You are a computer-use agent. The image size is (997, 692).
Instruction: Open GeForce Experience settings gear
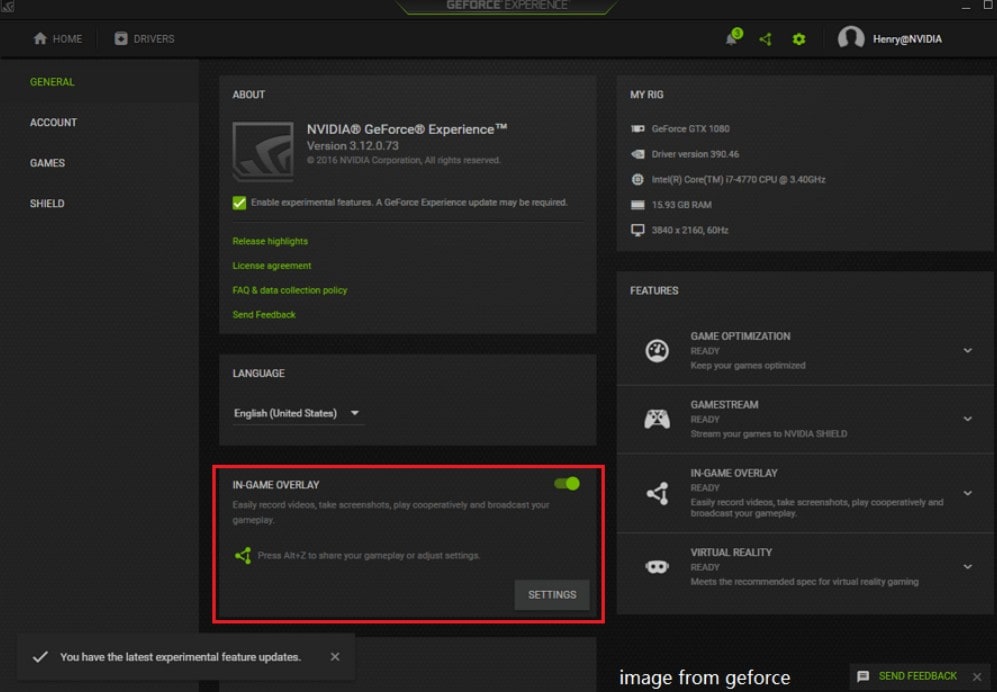click(798, 38)
